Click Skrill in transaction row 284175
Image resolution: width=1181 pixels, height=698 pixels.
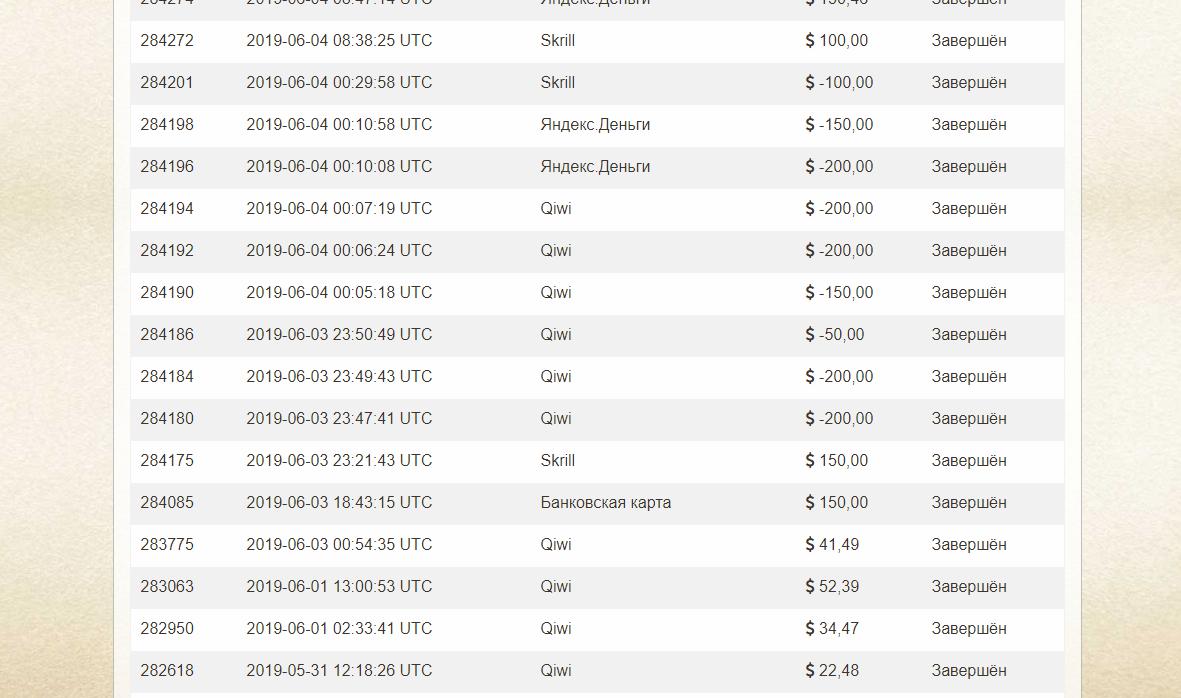[x=557, y=461]
